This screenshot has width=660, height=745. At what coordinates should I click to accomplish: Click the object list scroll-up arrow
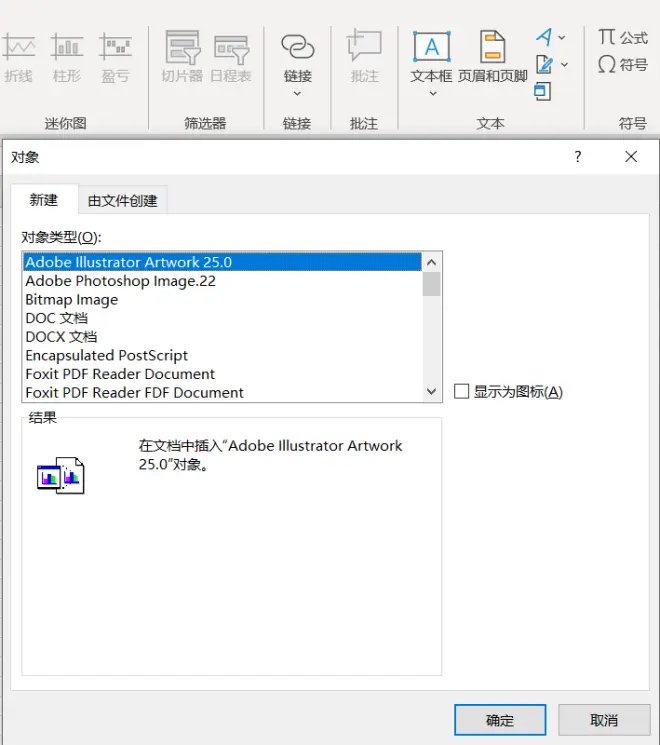pos(431,262)
